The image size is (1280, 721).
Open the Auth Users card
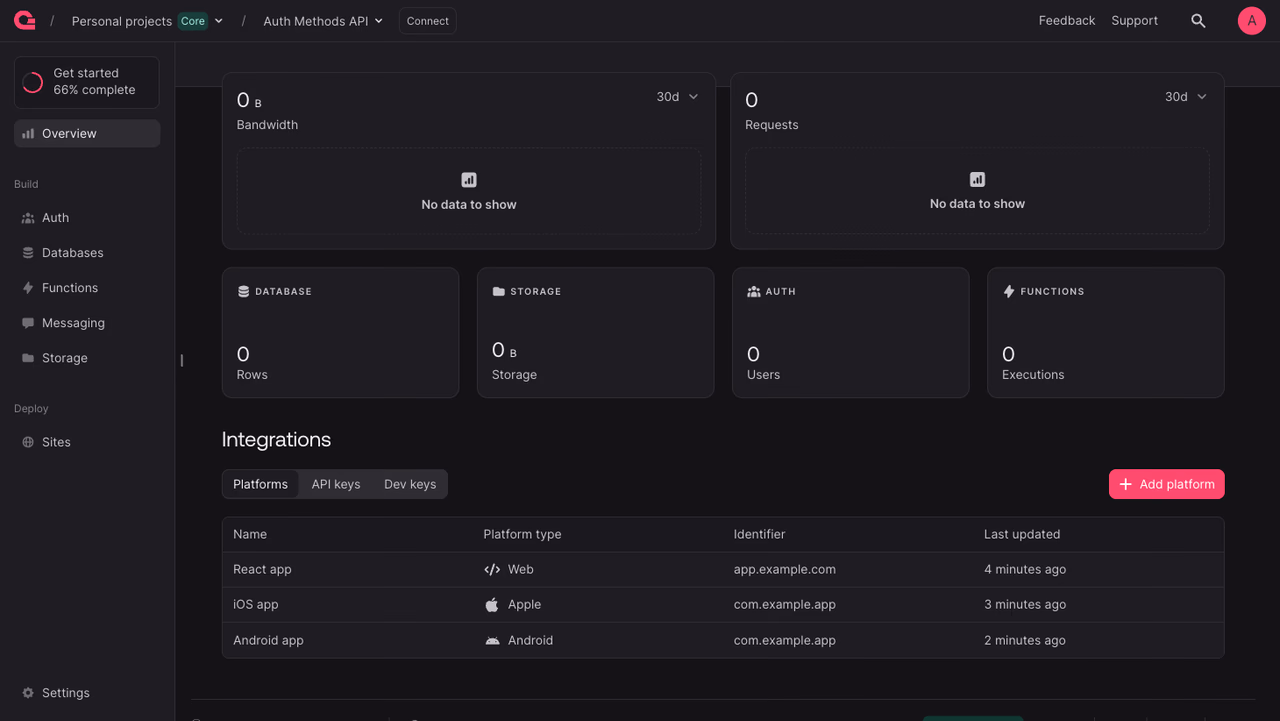tap(851, 332)
